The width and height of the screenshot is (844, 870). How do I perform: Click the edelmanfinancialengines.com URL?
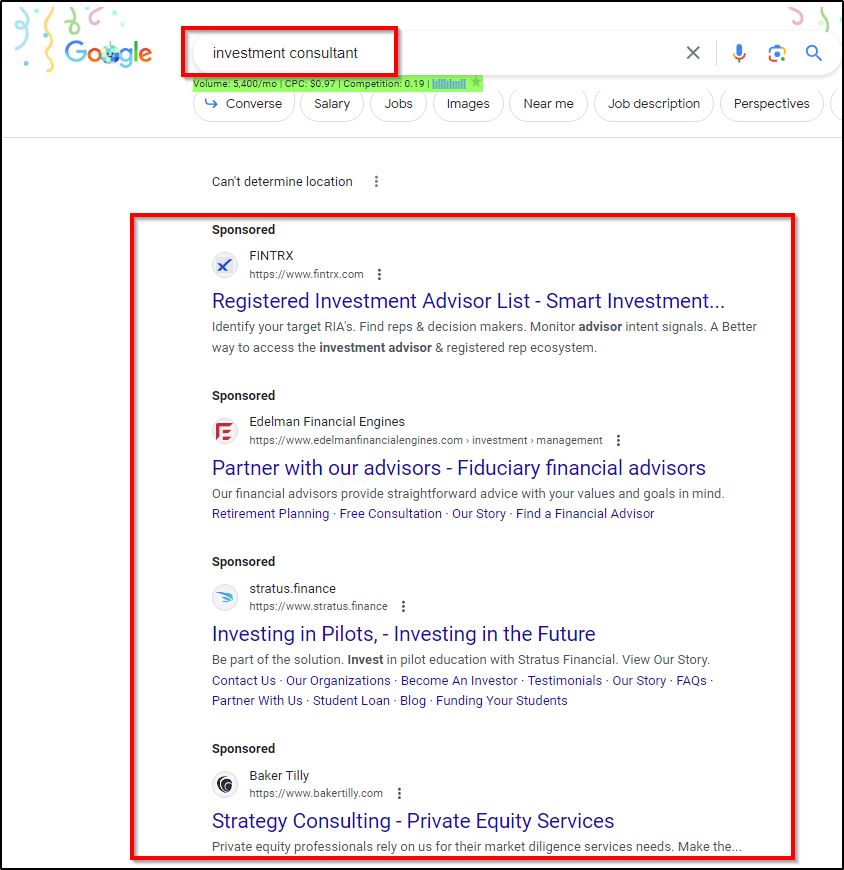coord(426,441)
